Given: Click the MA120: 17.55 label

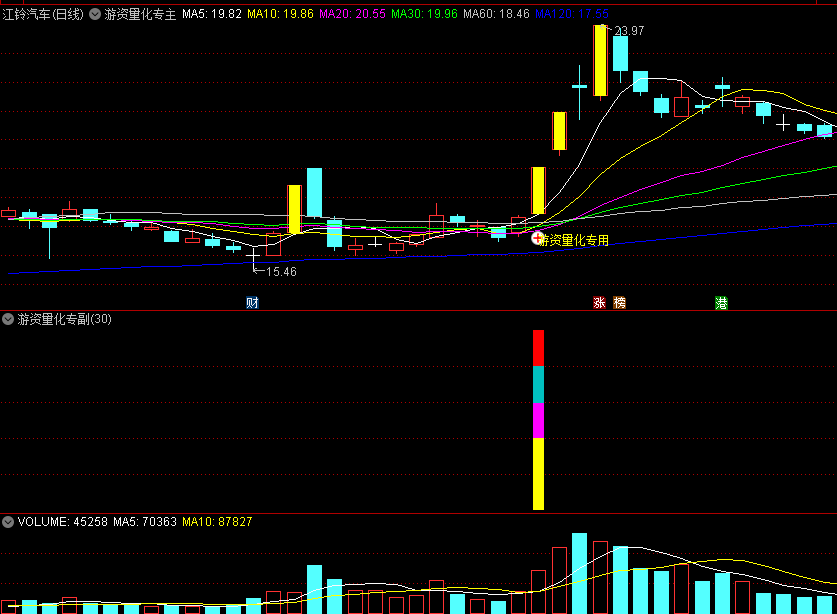Looking at the screenshot, I should click(x=572, y=14).
